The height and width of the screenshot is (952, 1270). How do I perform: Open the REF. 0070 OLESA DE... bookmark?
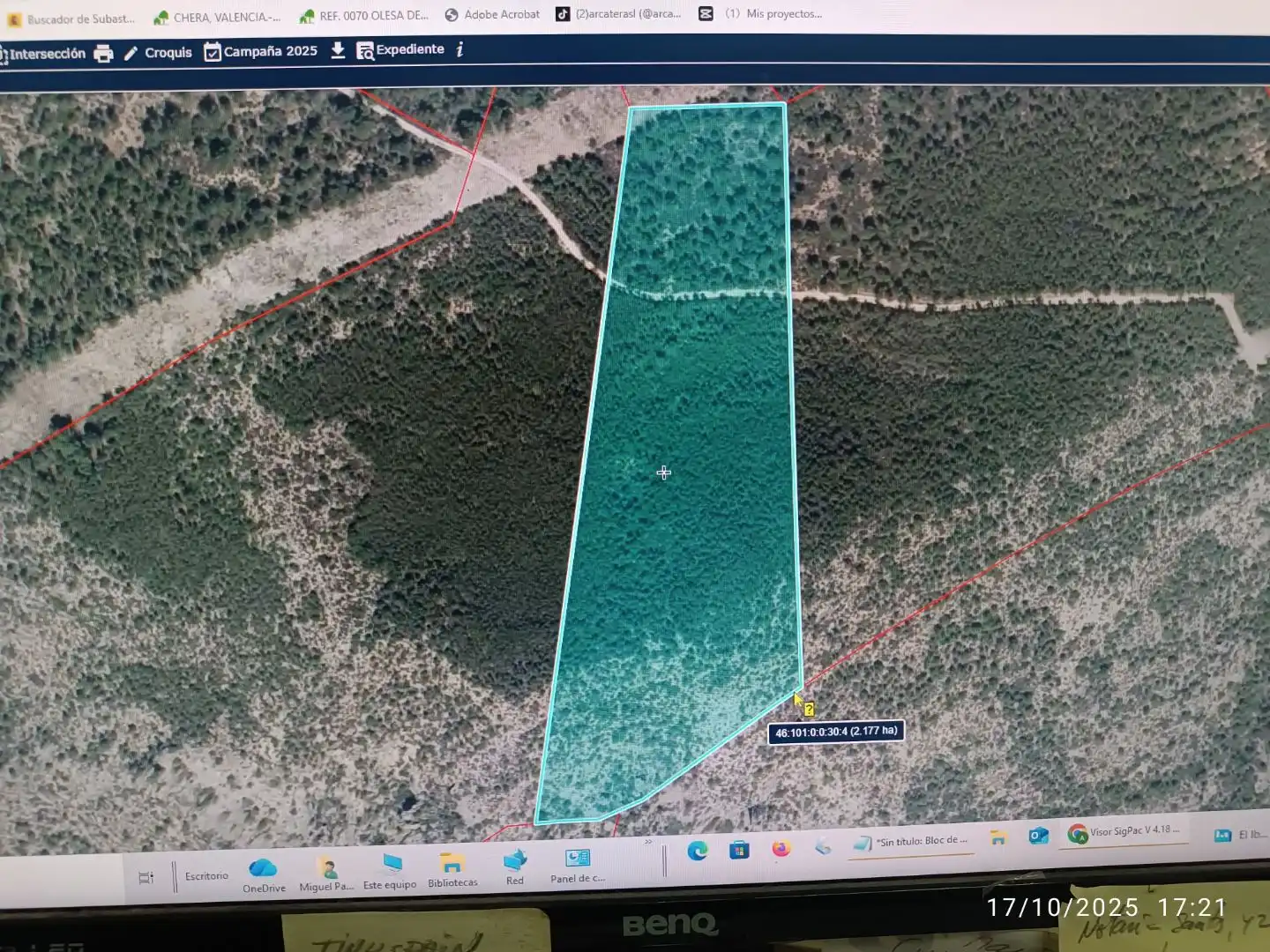364,16
